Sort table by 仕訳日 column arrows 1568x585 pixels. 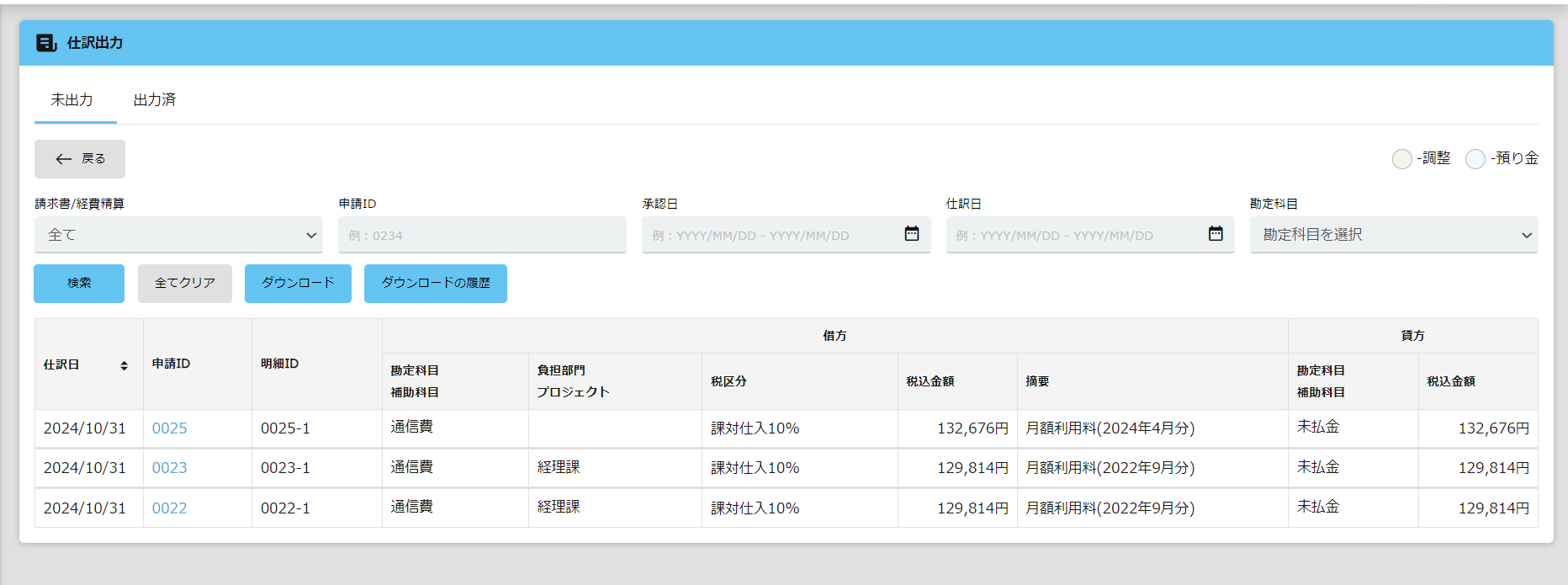click(x=124, y=365)
